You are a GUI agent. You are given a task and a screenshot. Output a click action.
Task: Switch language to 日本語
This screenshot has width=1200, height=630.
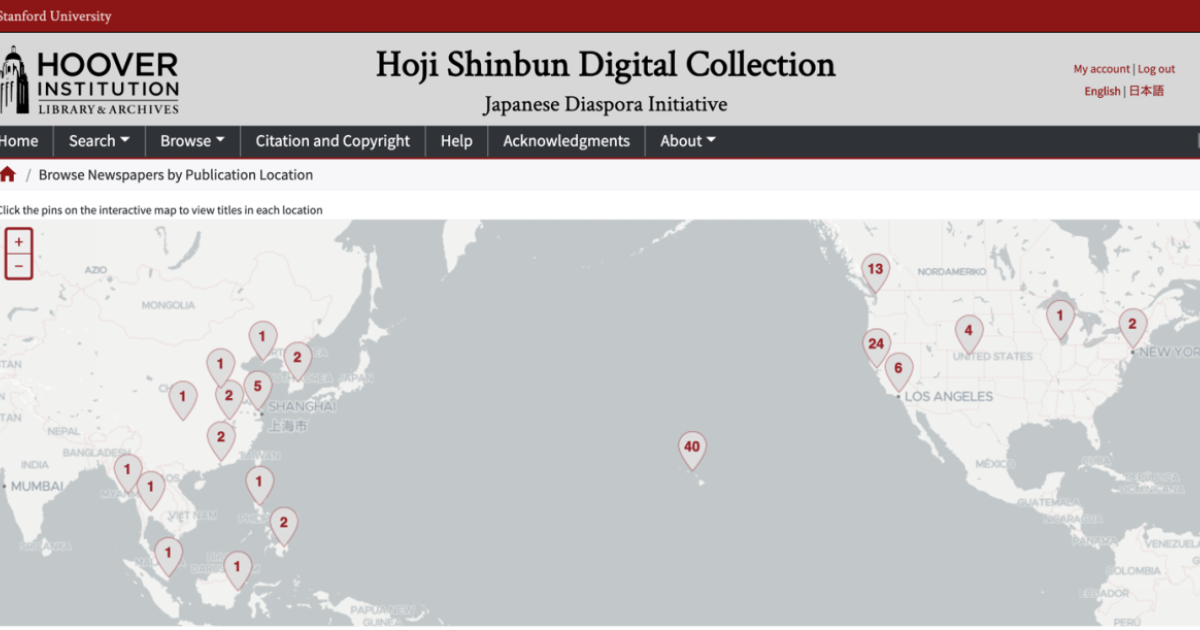(x=1146, y=91)
